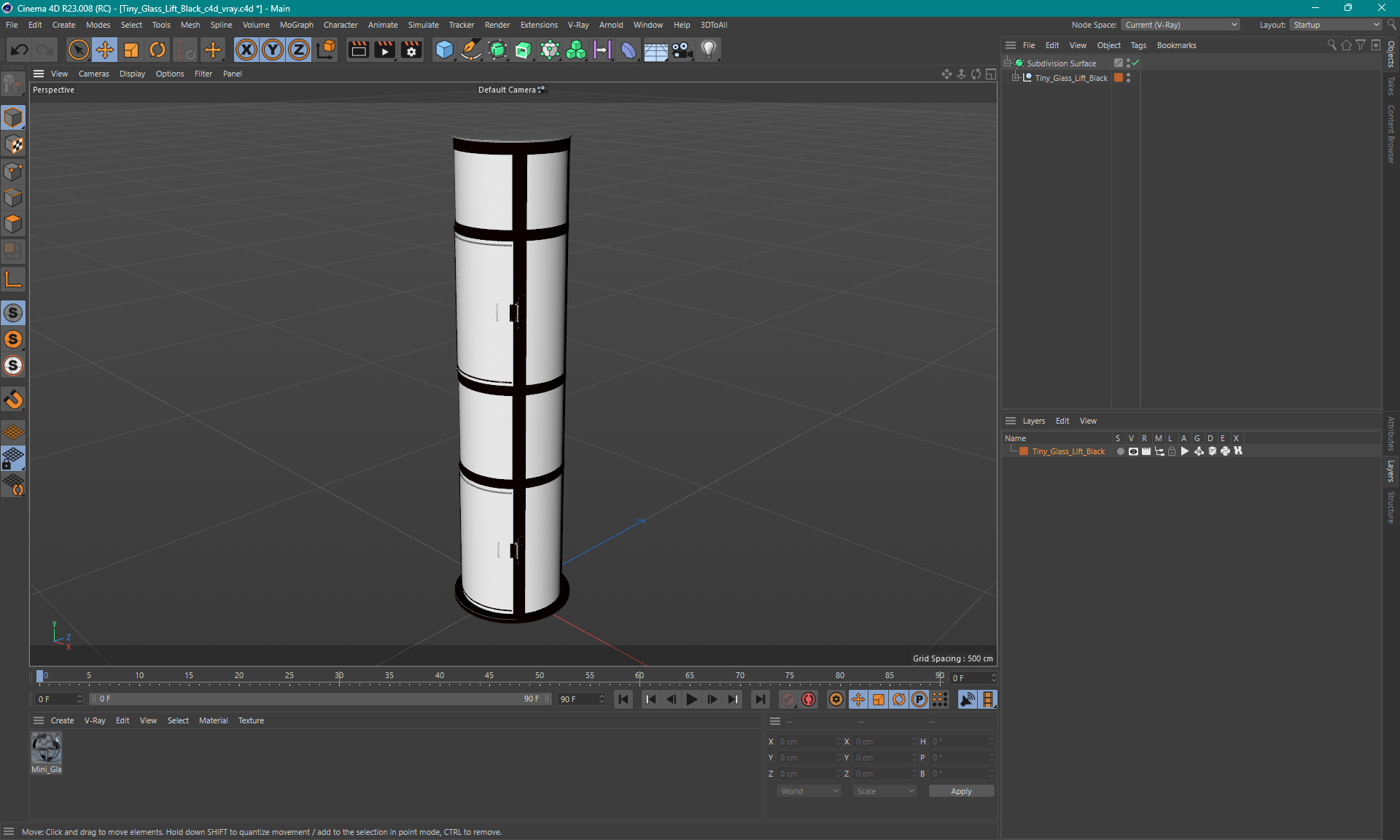Viewport: 1400px width, 840px height.
Task: Expand Tiny_Glass_Lift_Black object node
Action: pyautogui.click(x=1015, y=78)
